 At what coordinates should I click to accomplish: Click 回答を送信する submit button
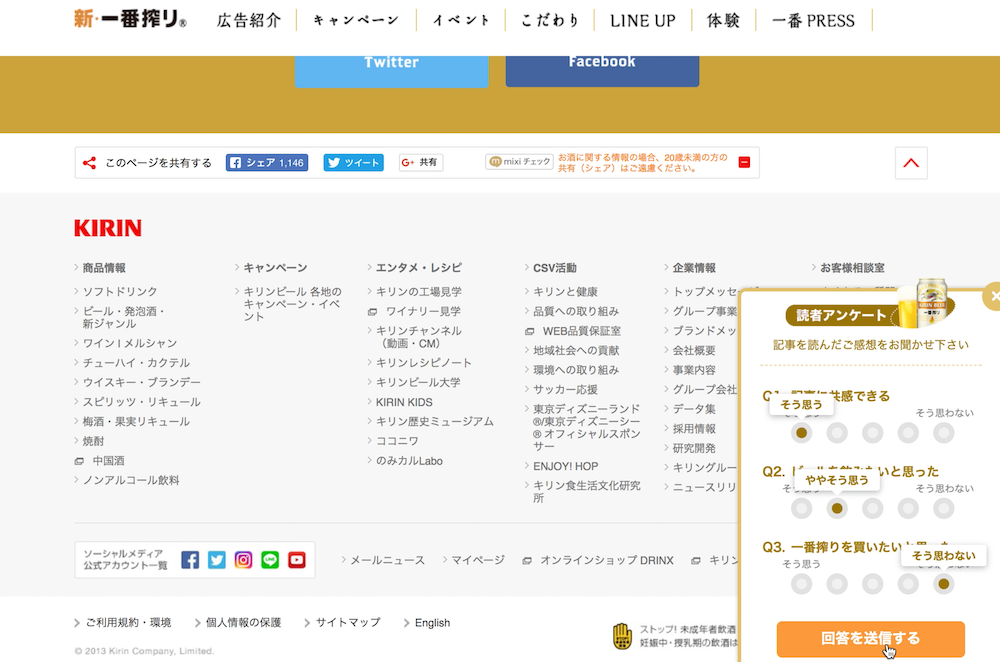click(x=871, y=638)
